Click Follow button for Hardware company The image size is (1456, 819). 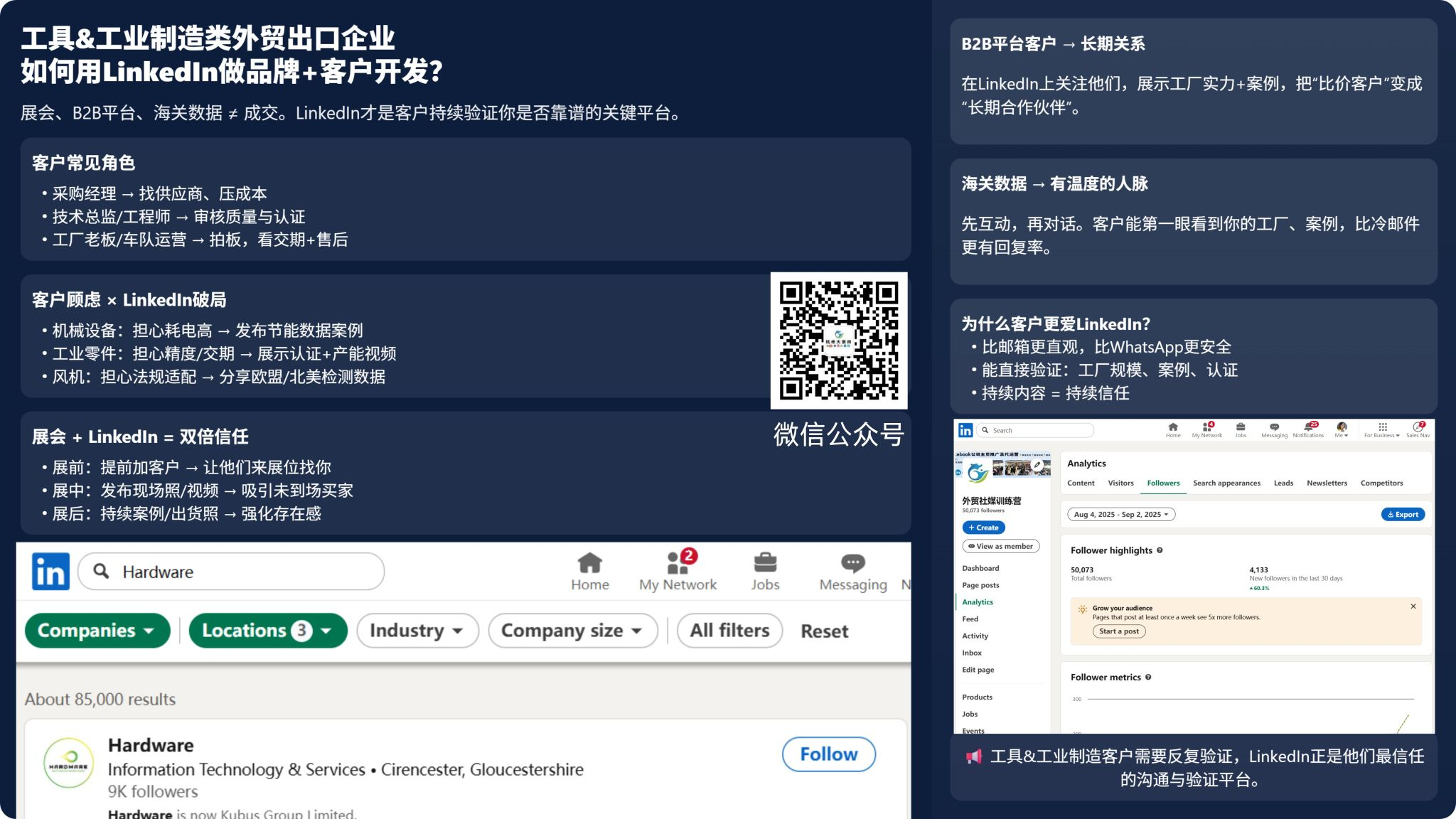coord(828,754)
